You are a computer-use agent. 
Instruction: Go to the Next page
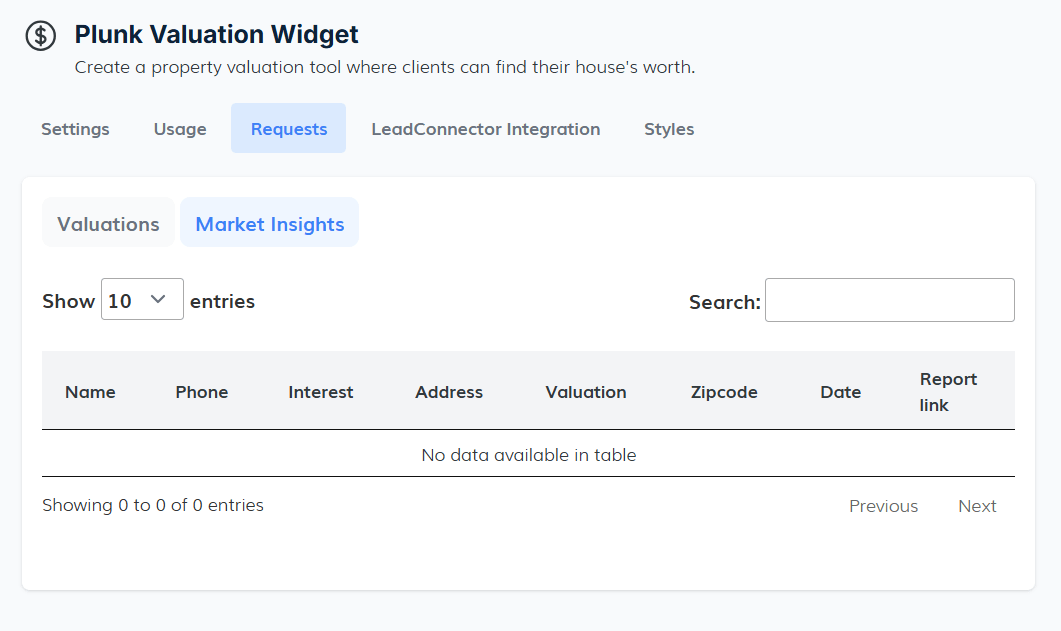click(x=977, y=506)
